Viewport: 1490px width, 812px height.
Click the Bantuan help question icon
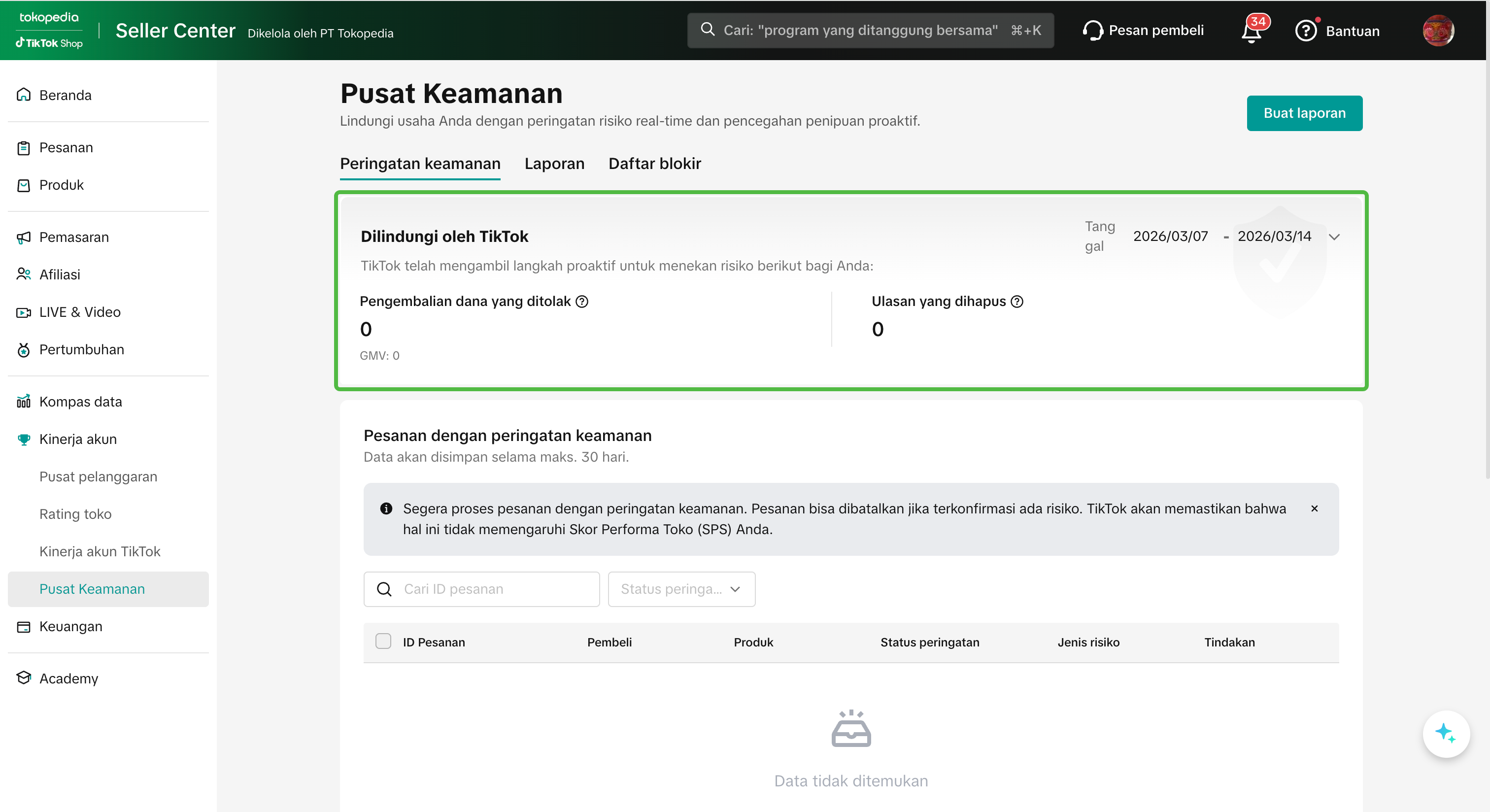1306,31
